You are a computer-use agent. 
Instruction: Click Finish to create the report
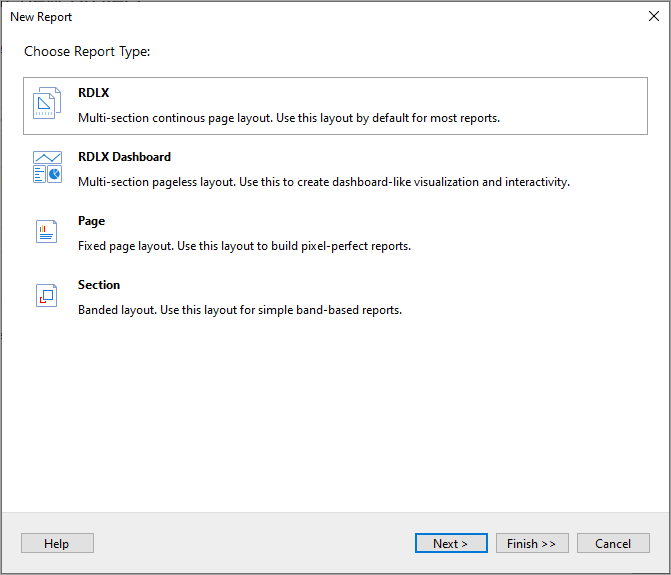click(532, 543)
